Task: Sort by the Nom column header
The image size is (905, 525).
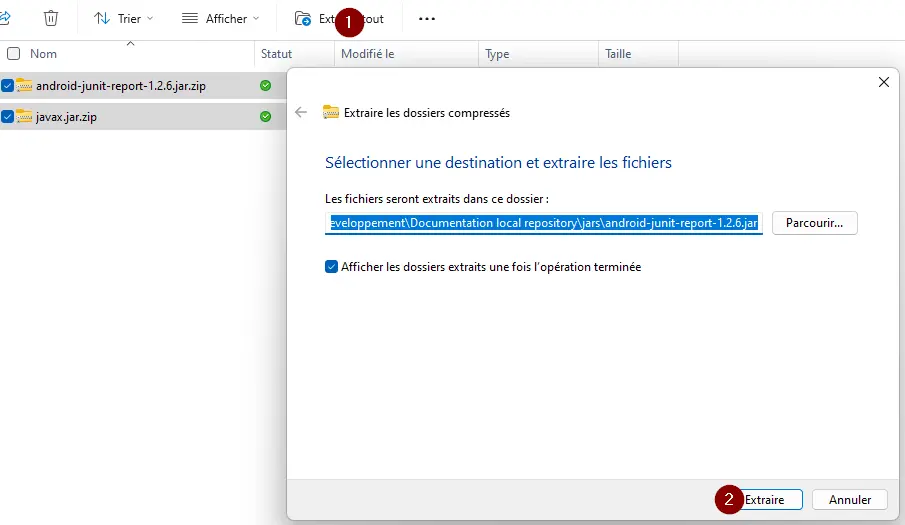Action: tap(43, 54)
